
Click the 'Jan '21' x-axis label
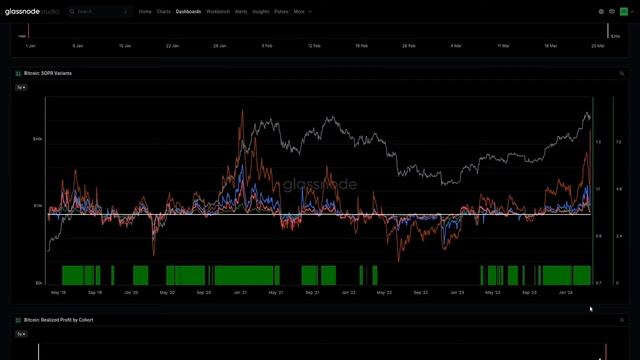click(240, 293)
